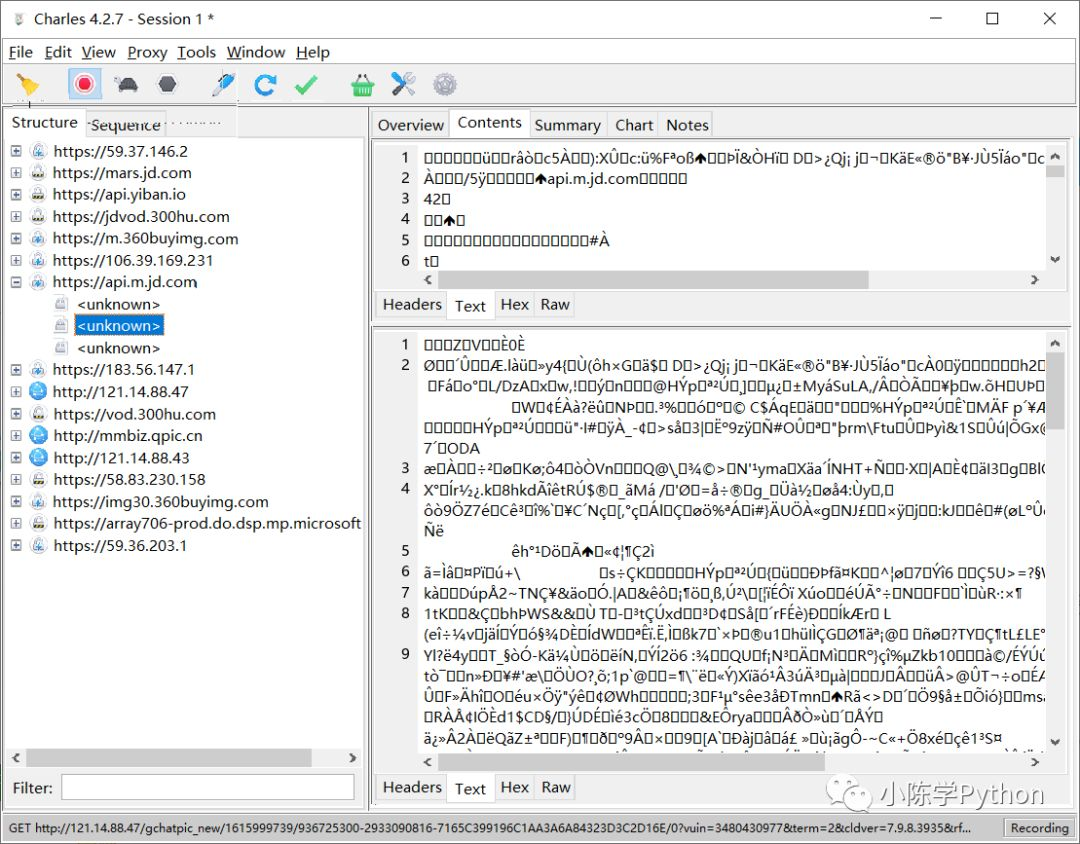The height and width of the screenshot is (844, 1080).
Task: Select the Contents tab
Action: [x=490, y=123]
